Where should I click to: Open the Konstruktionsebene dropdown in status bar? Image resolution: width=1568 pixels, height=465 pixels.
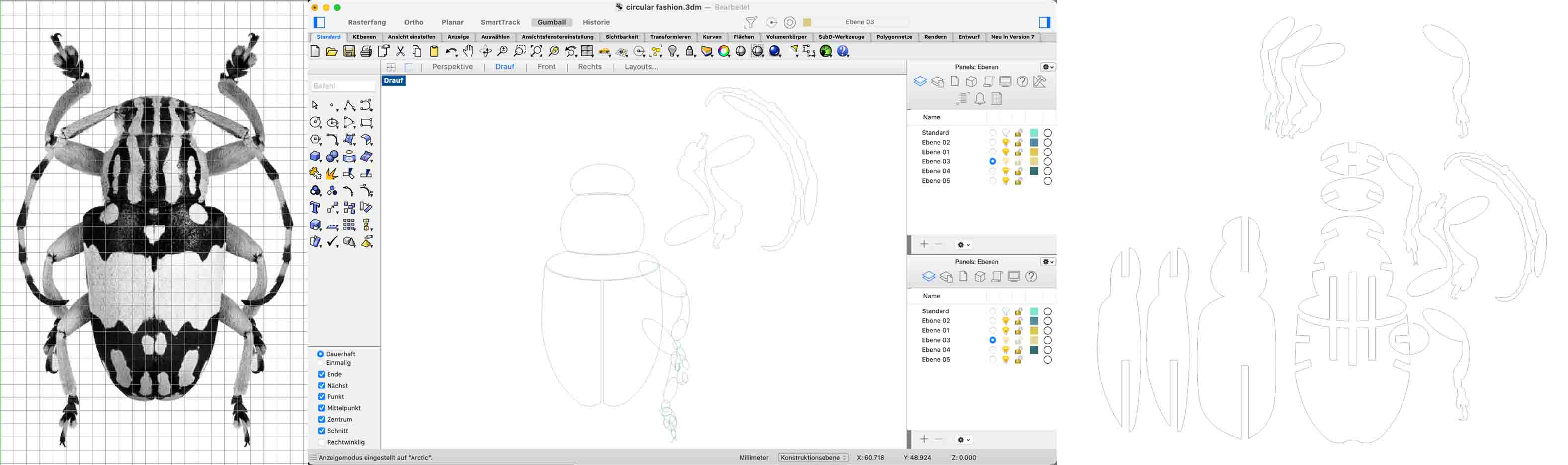[x=813, y=458]
